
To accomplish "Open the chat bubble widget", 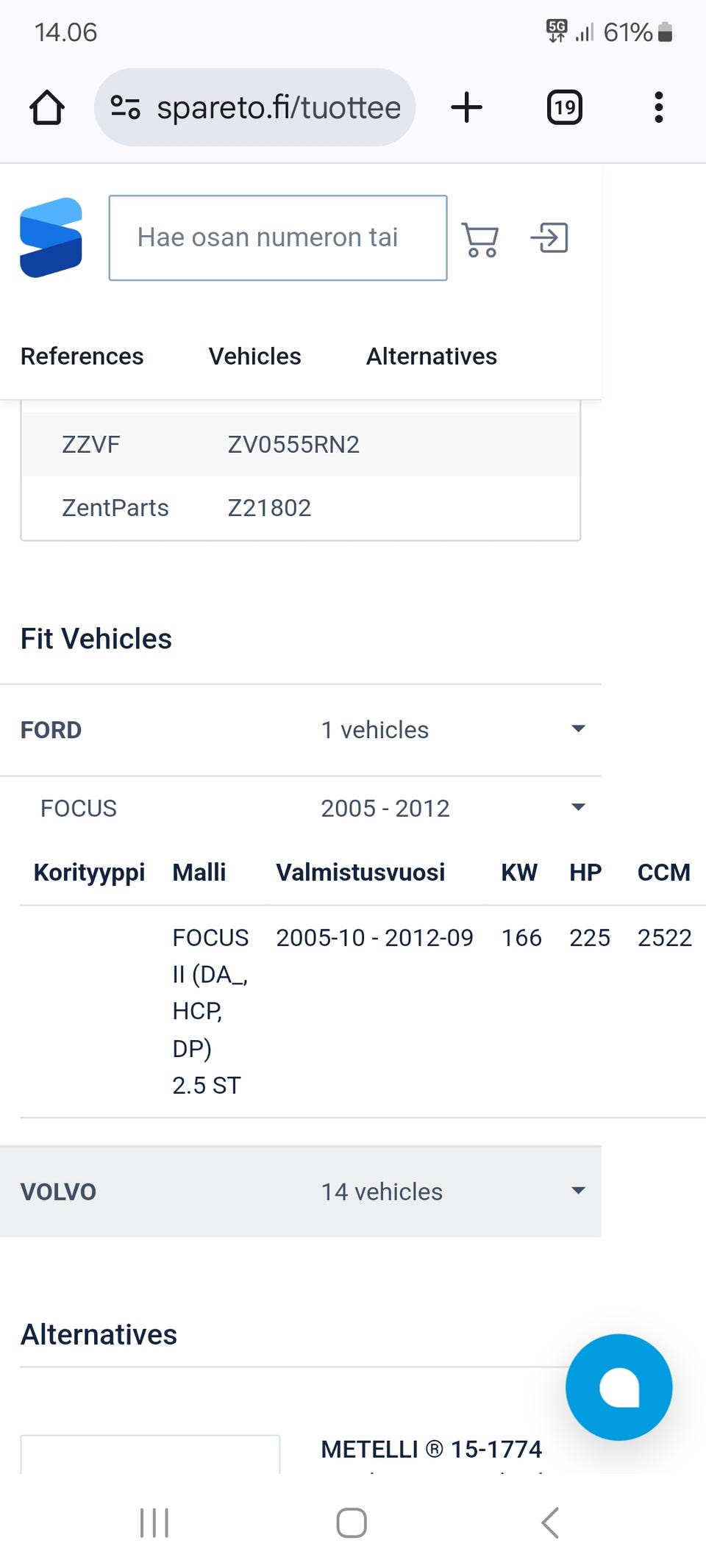I will (x=618, y=1386).
